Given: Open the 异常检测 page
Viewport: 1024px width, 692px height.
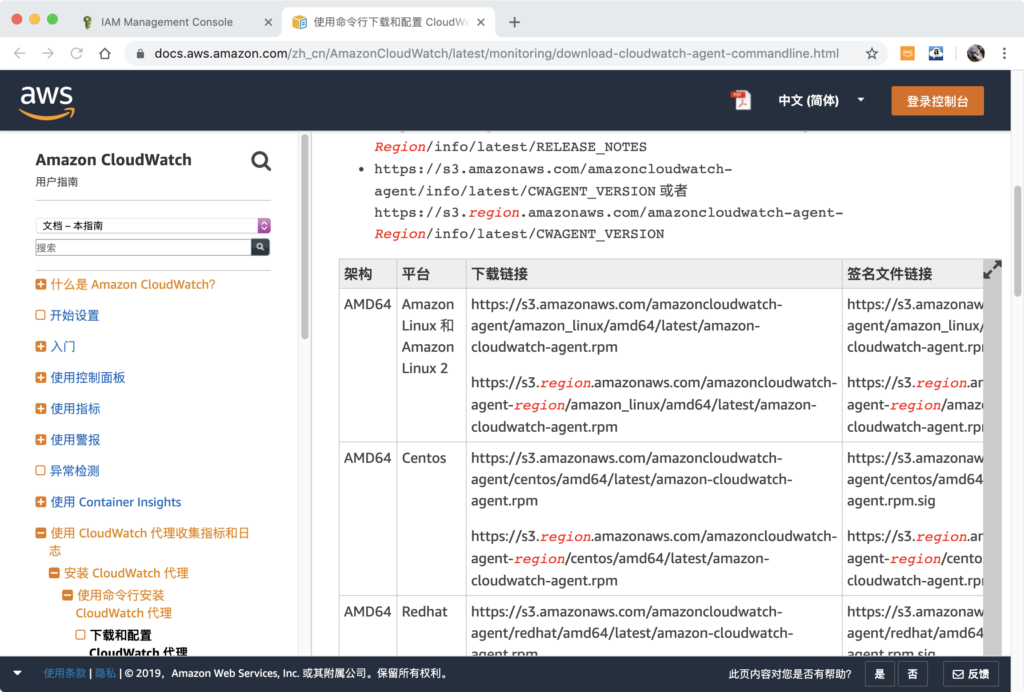Looking at the screenshot, I should (x=74, y=471).
